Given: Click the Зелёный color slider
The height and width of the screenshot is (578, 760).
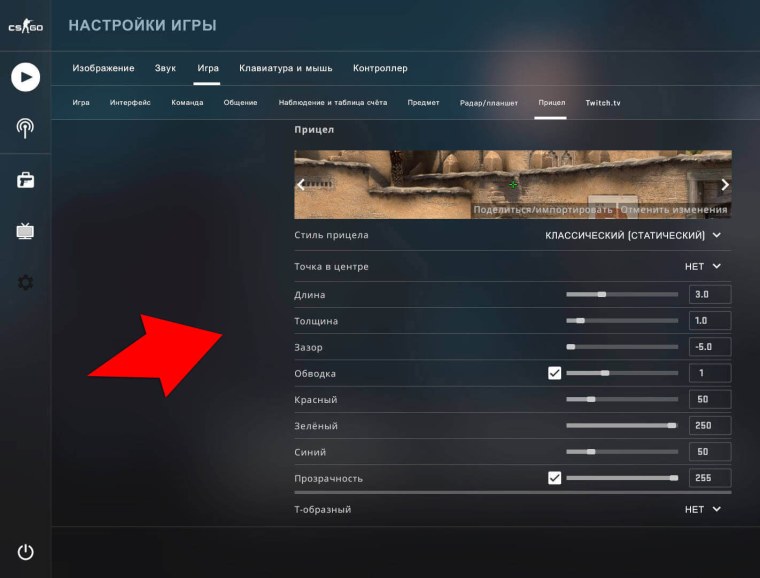Looking at the screenshot, I should coord(622,425).
